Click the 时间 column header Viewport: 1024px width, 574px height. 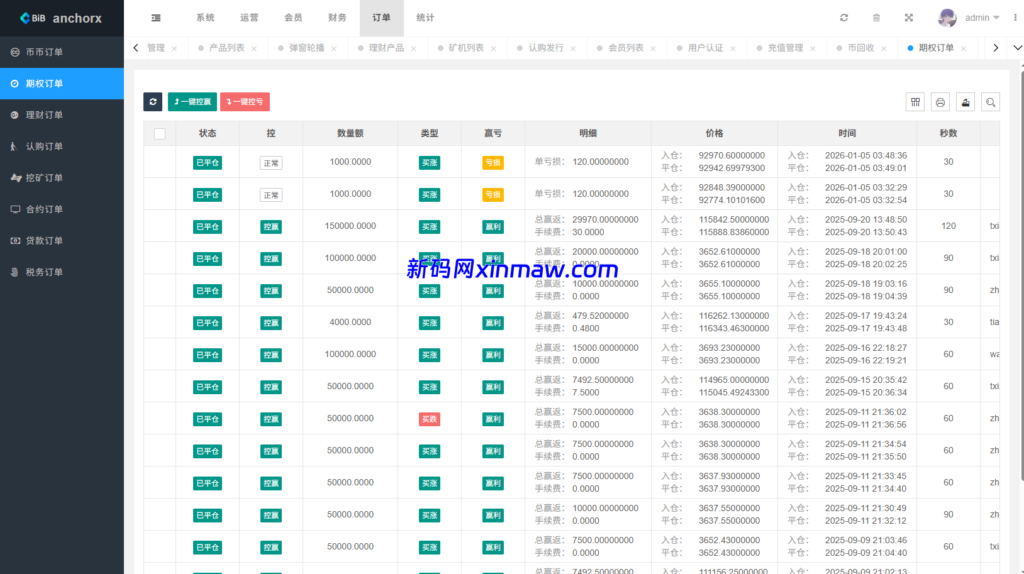pos(847,133)
